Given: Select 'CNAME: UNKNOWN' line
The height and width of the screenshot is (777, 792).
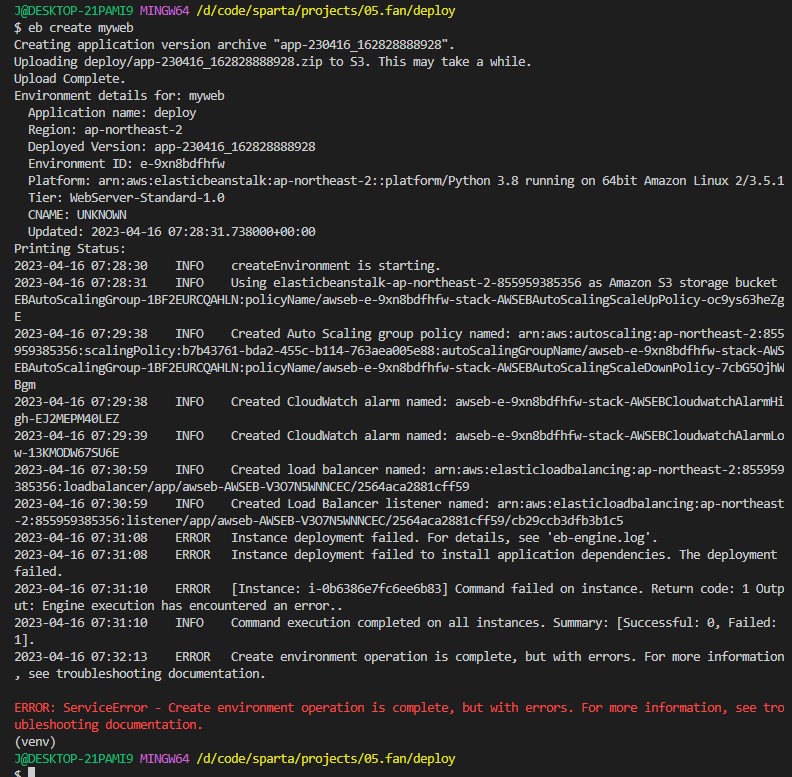Looking at the screenshot, I should pos(77,215).
